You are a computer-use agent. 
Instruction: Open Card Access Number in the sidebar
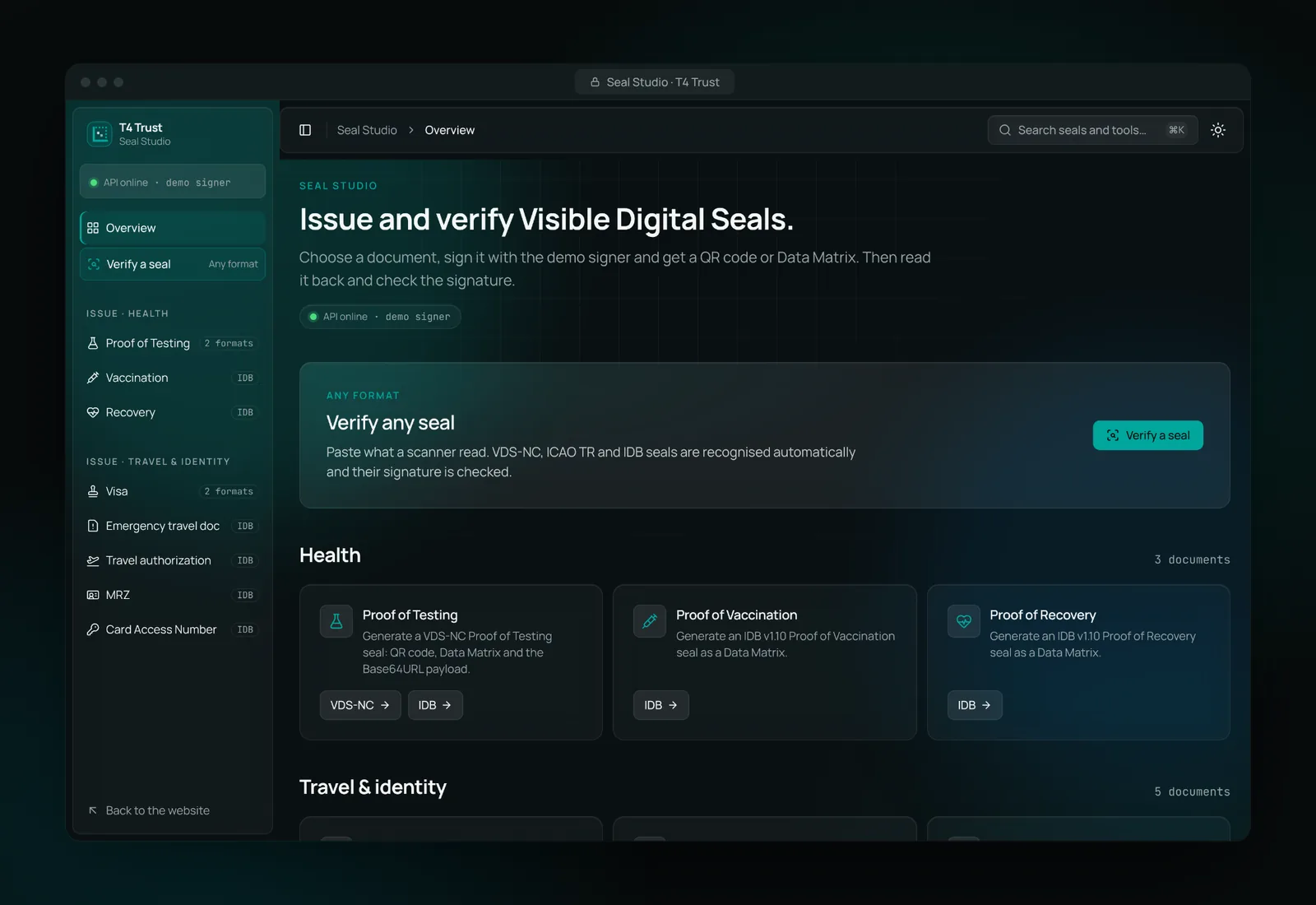[x=173, y=629]
